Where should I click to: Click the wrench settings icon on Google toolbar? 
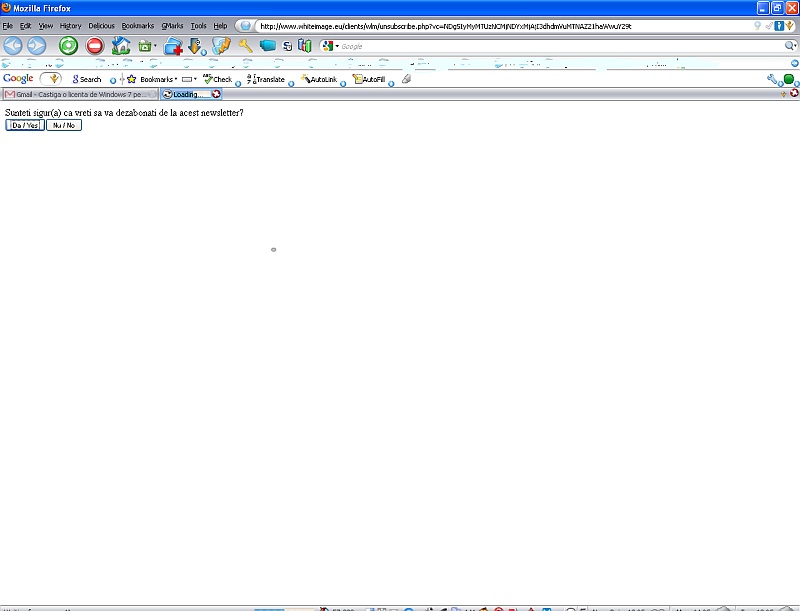[x=773, y=79]
